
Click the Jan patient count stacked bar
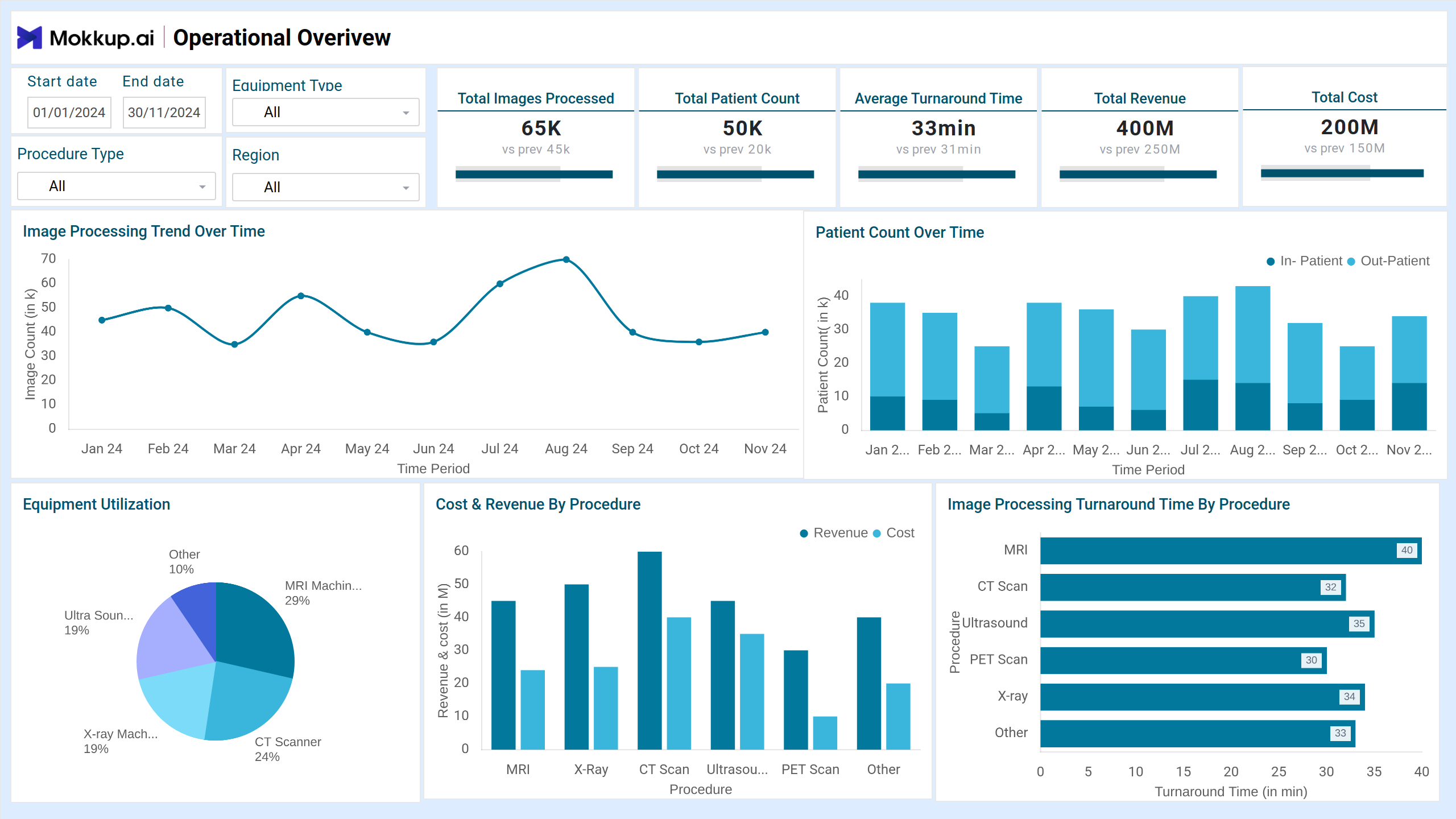point(887,366)
